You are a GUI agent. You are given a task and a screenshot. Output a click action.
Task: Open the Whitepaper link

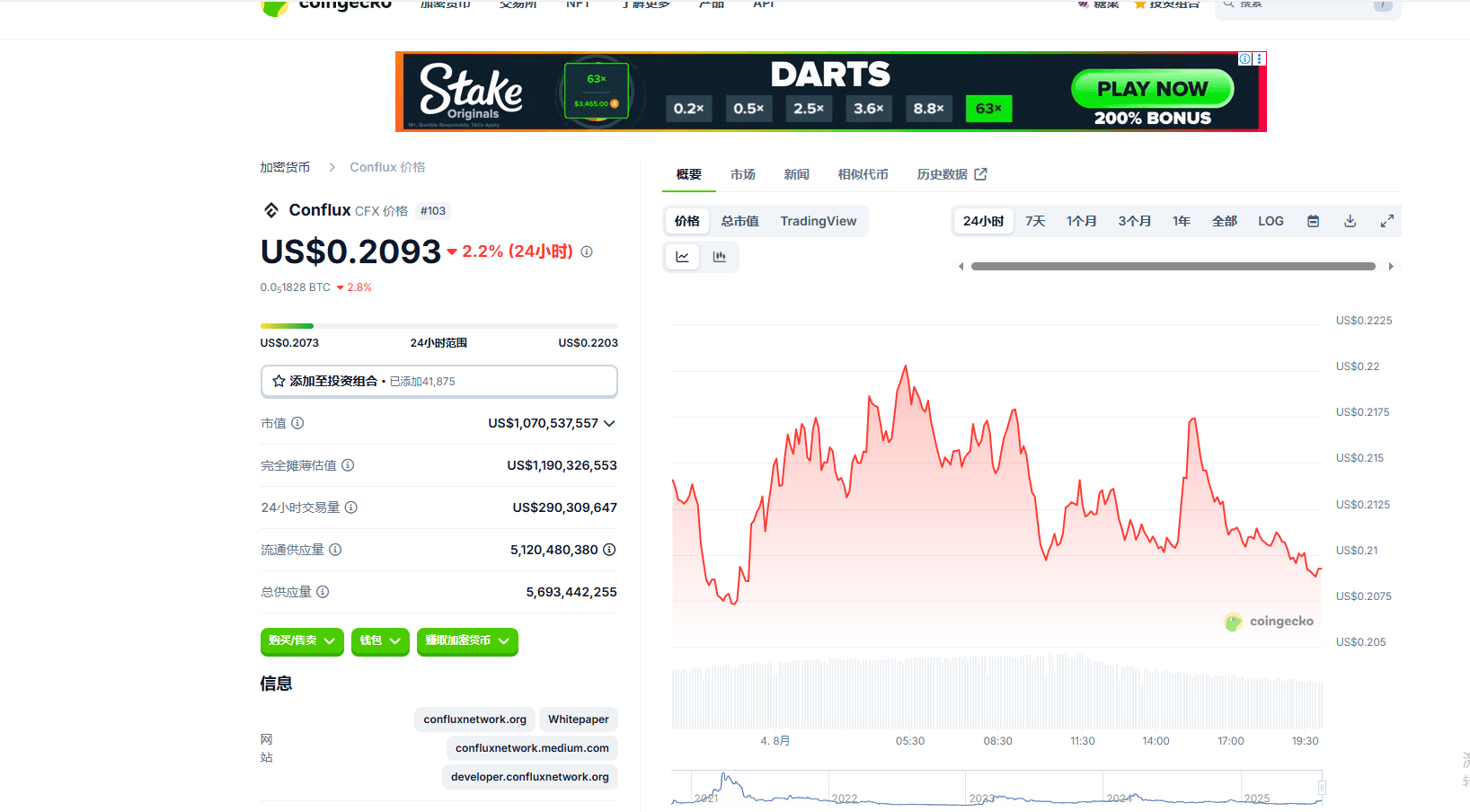pos(579,719)
